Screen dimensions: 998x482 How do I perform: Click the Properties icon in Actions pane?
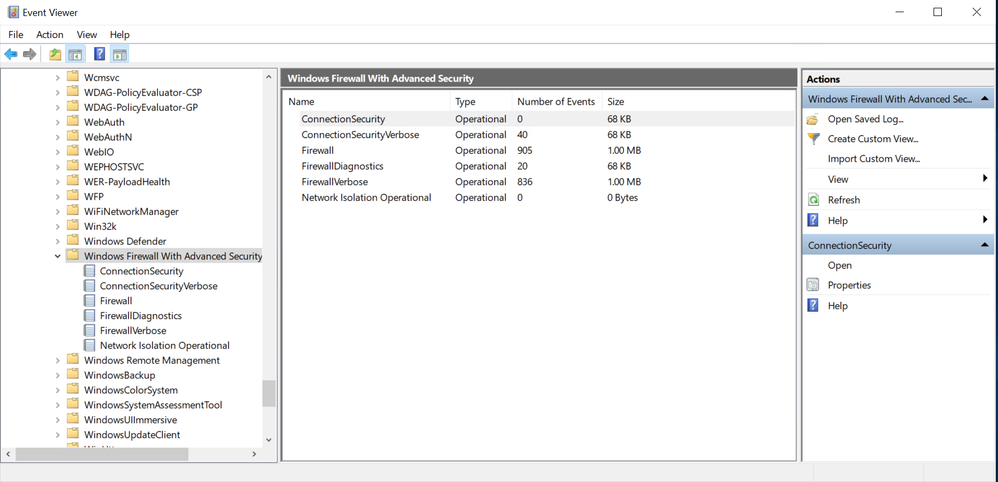pyautogui.click(x=813, y=285)
